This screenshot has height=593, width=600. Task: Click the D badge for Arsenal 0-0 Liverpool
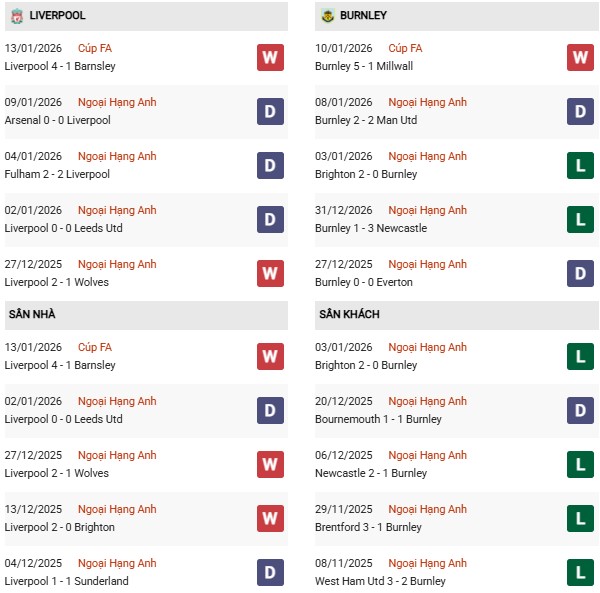270,111
